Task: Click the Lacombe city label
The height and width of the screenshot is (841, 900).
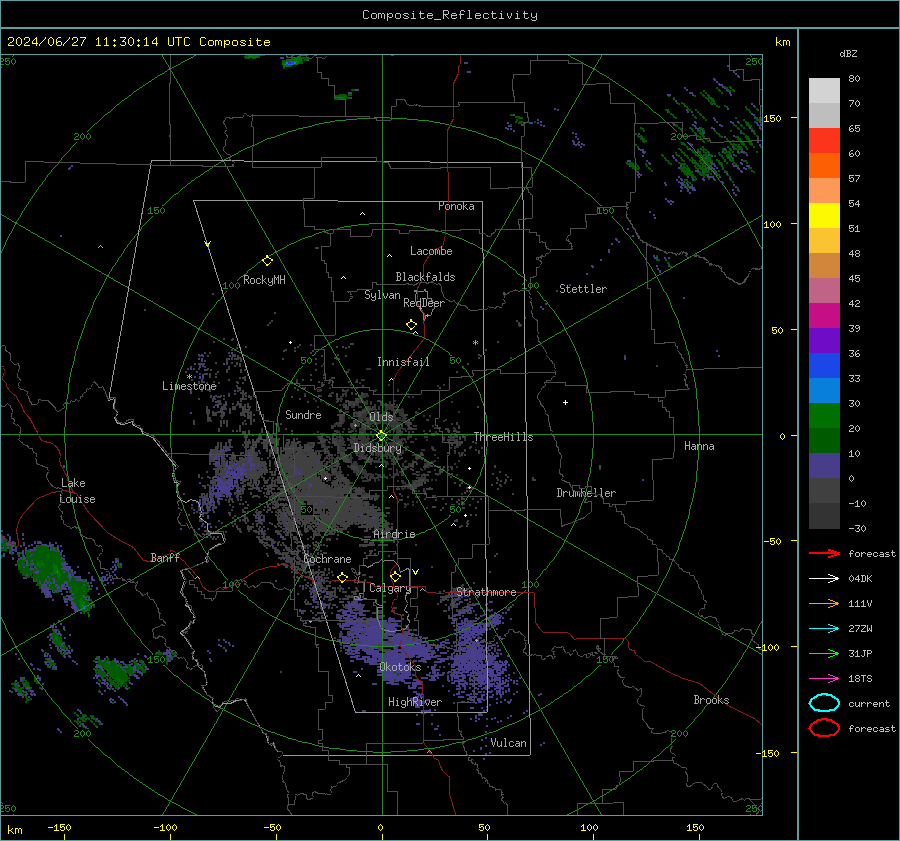Action: (431, 251)
